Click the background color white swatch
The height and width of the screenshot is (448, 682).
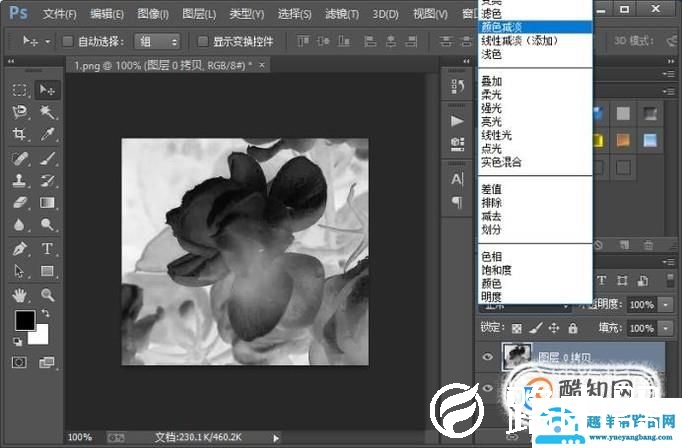(x=41, y=337)
